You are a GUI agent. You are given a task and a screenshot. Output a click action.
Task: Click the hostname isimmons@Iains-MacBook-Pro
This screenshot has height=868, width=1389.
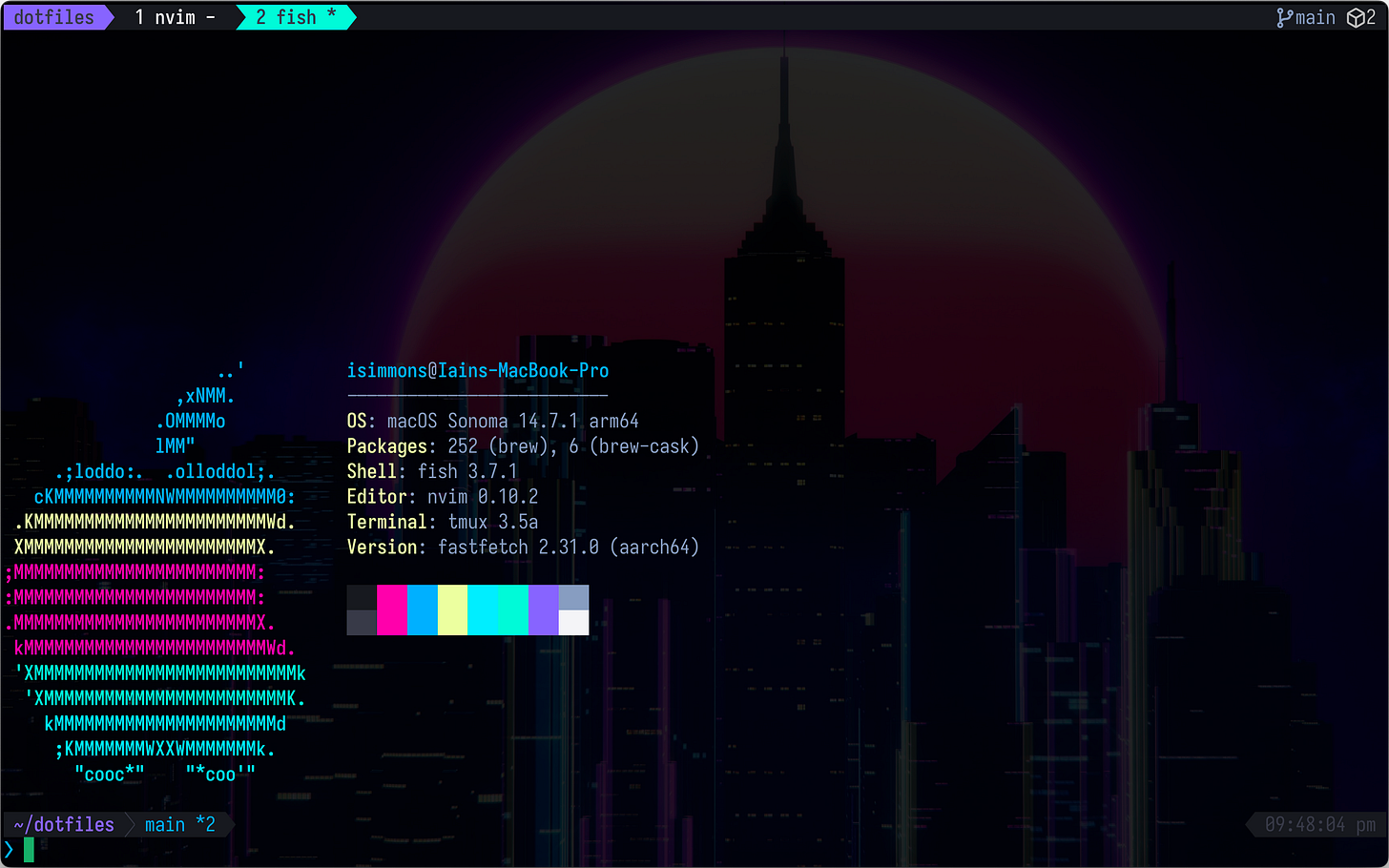click(478, 370)
